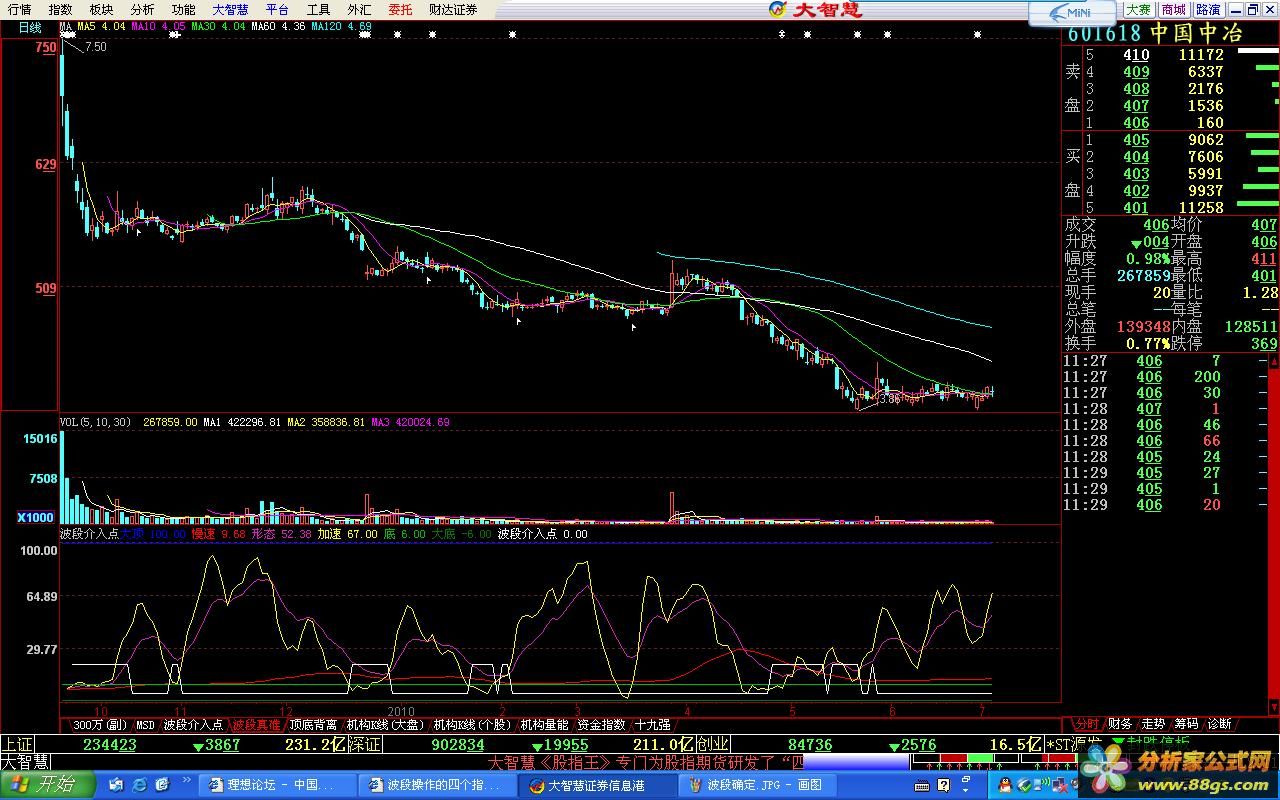Click sell level 1 price 406
The height and width of the screenshot is (800, 1280).
click(1136, 123)
